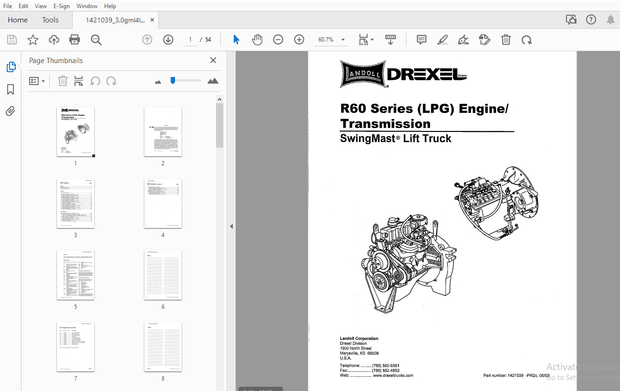
Task: Open the Window menu
Action: 87,6
